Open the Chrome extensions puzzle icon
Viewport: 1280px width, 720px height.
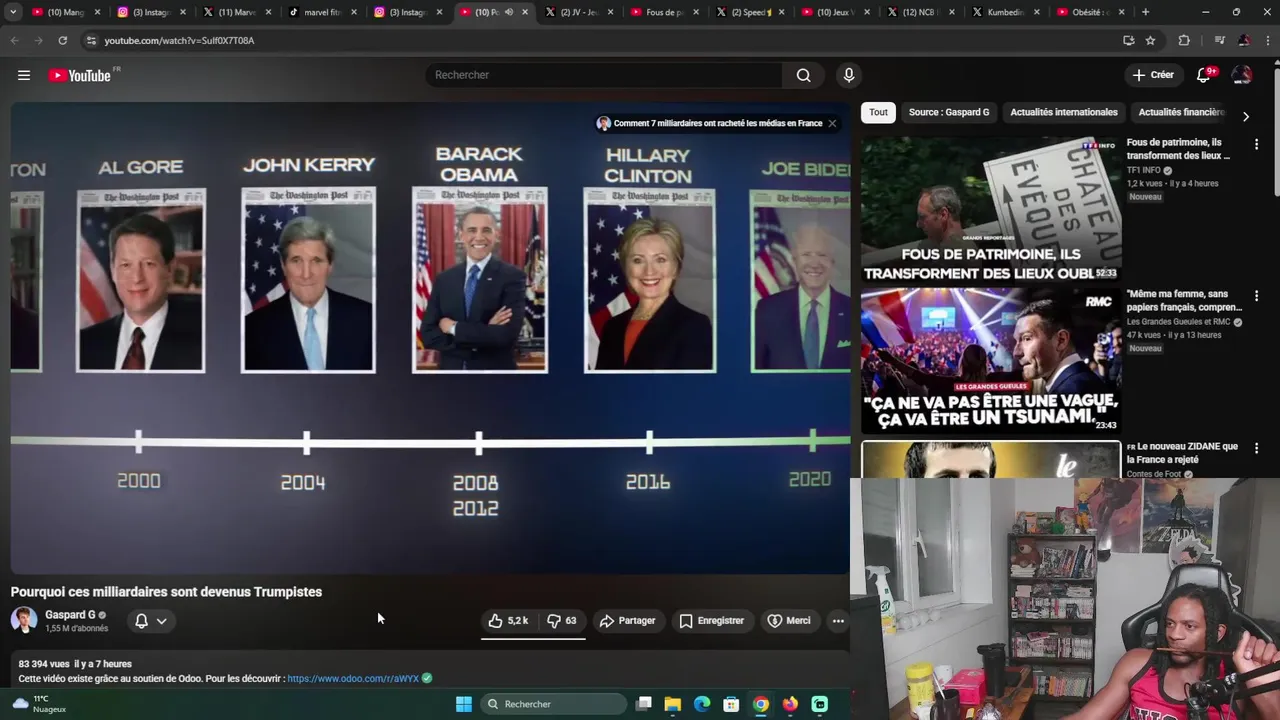1184,40
